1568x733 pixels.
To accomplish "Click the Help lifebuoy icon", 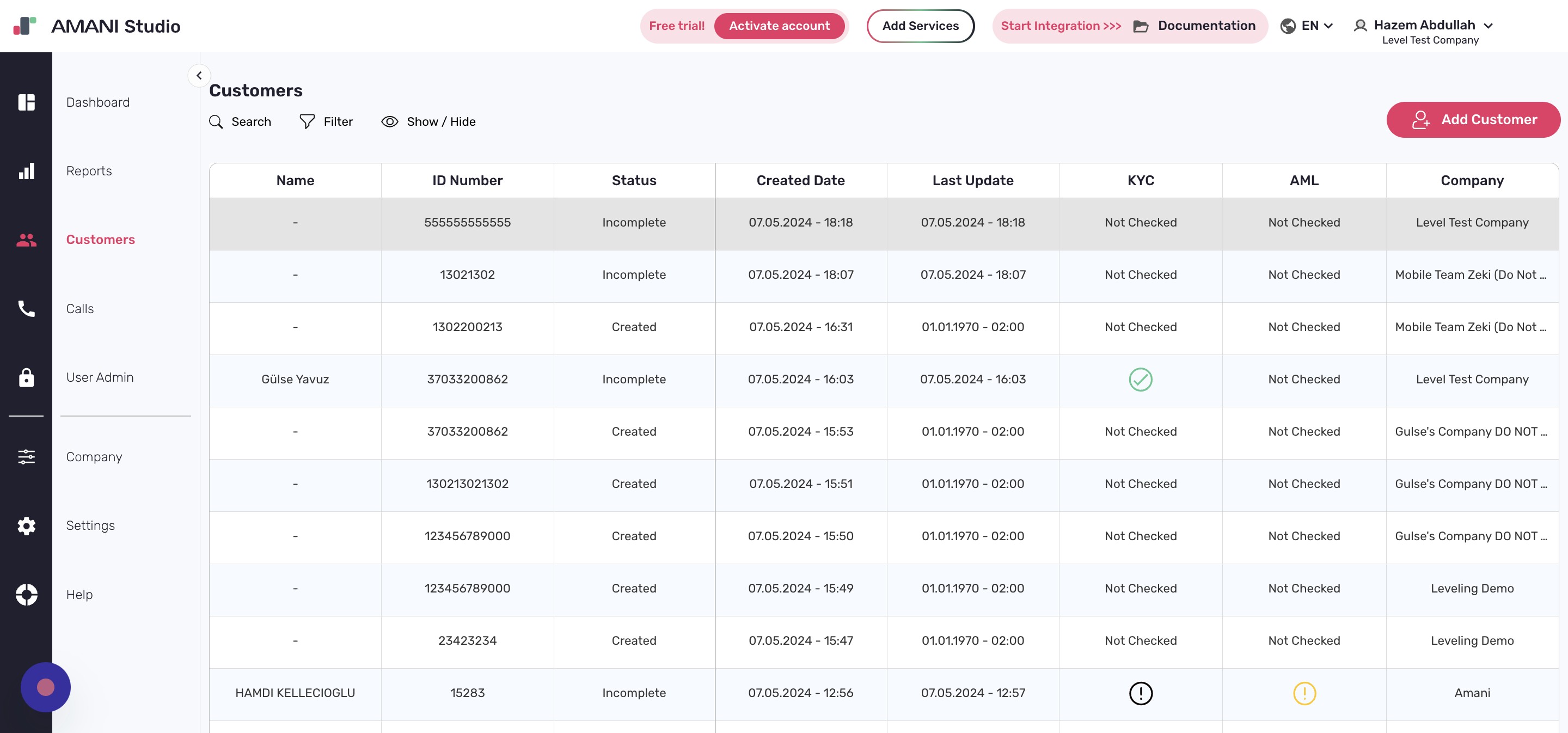I will (x=26, y=594).
